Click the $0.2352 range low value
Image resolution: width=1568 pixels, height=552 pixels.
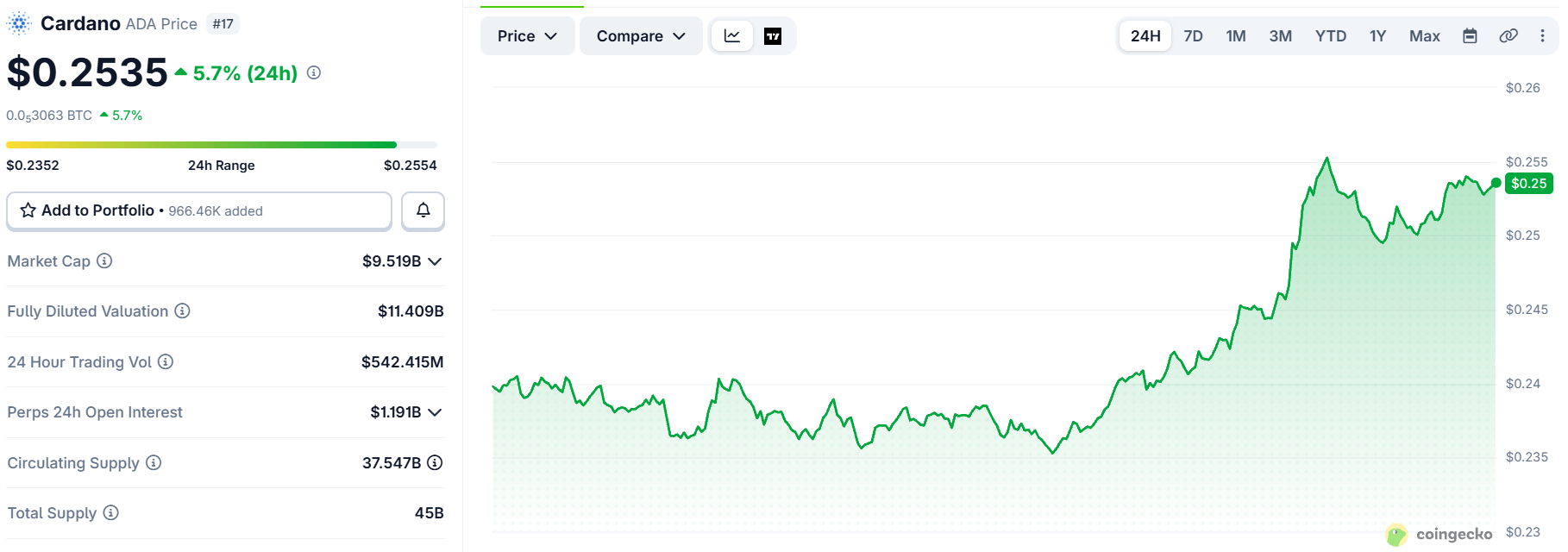(33, 165)
